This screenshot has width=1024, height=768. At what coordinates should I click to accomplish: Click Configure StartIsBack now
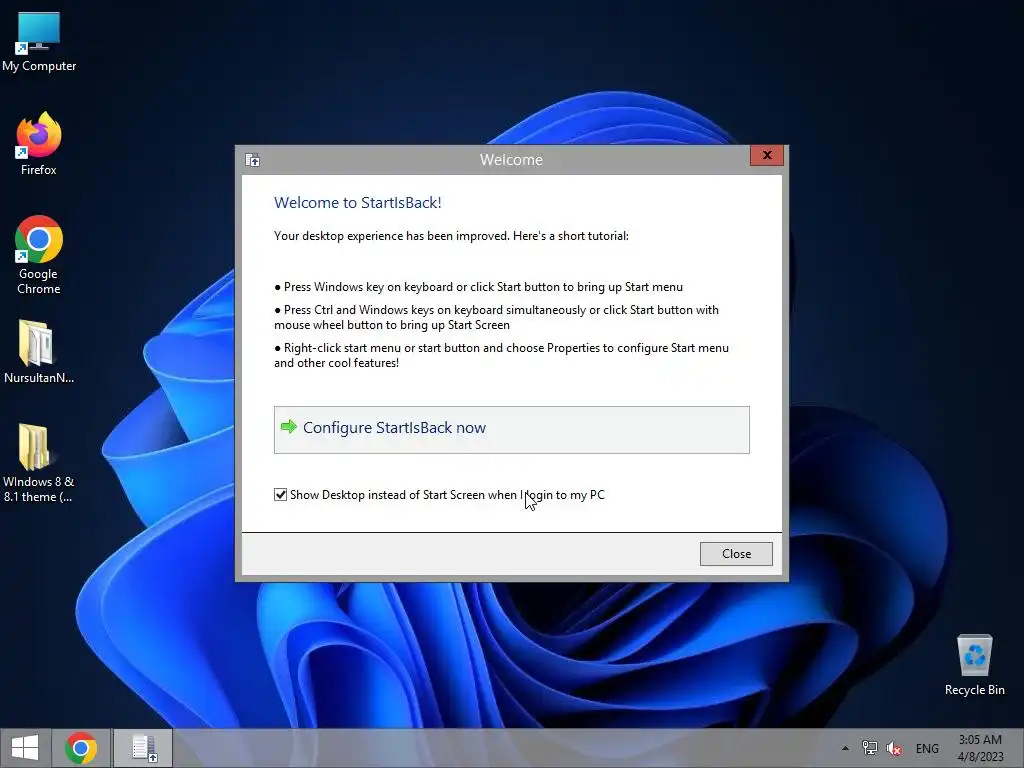point(511,430)
